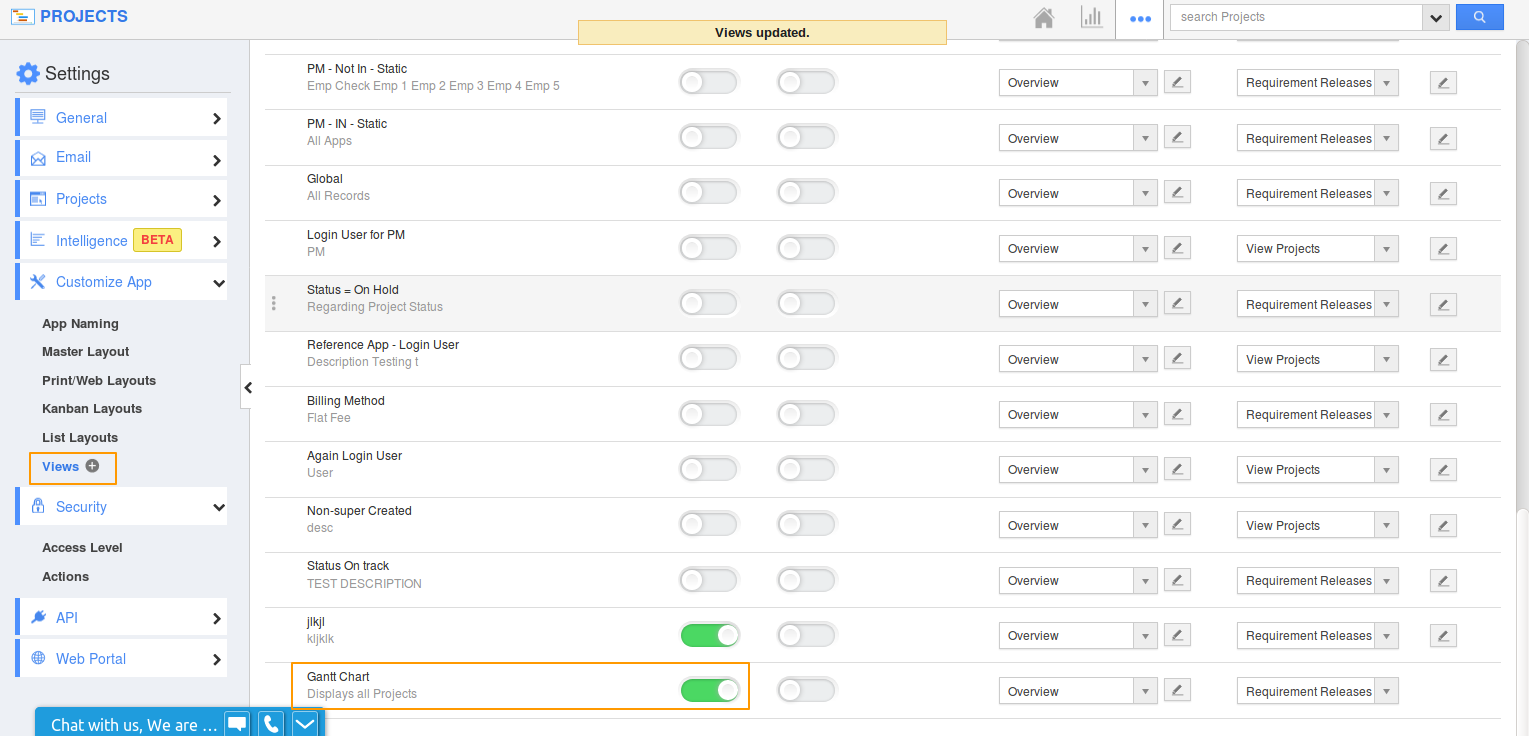
Task: Enable the first toggle for Billing Method
Action: pyautogui.click(x=708, y=414)
